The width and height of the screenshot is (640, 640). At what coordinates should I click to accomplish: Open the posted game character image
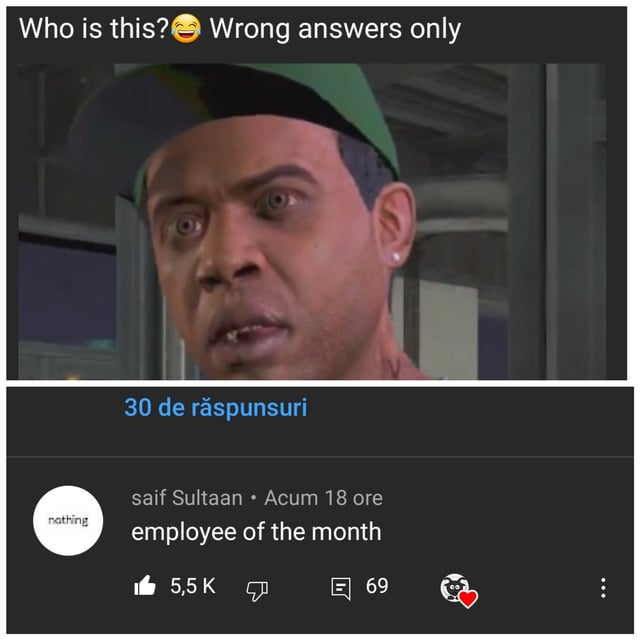(x=312, y=222)
